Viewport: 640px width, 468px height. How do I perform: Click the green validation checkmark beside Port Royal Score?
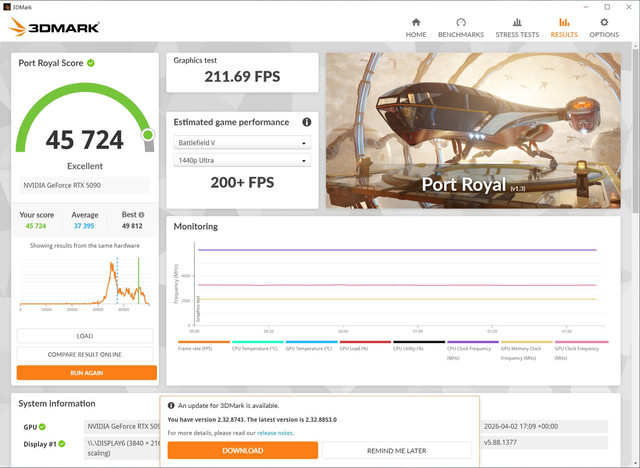click(x=91, y=63)
